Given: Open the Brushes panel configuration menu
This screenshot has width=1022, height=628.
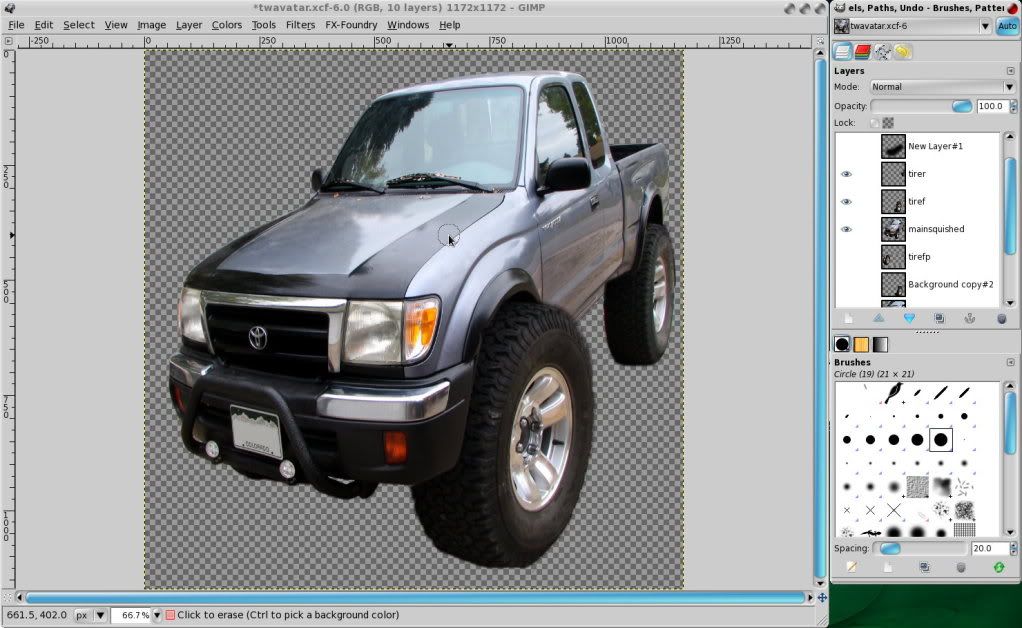Looking at the screenshot, I should pos(1010,362).
